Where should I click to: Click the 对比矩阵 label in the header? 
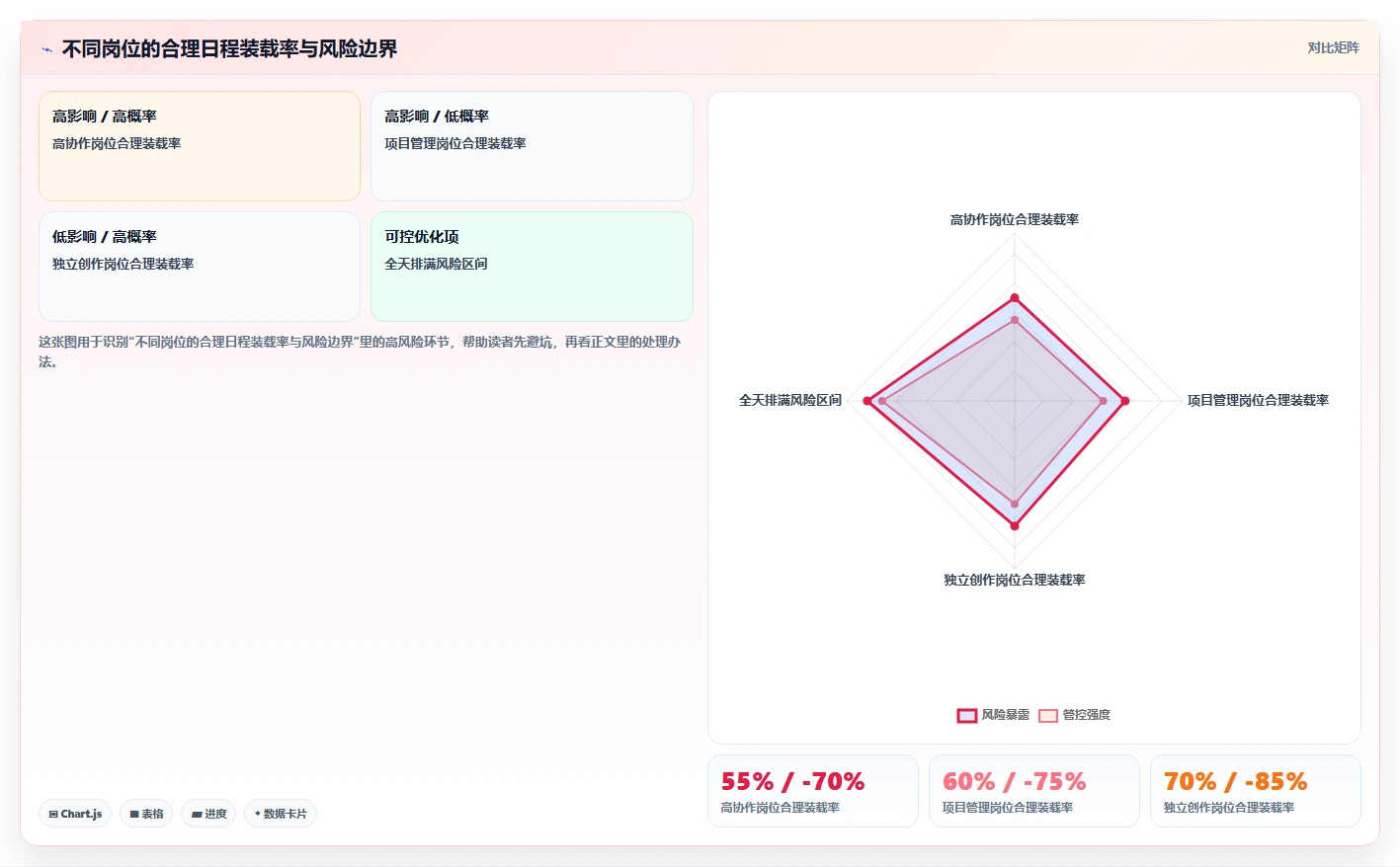tap(1333, 47)
